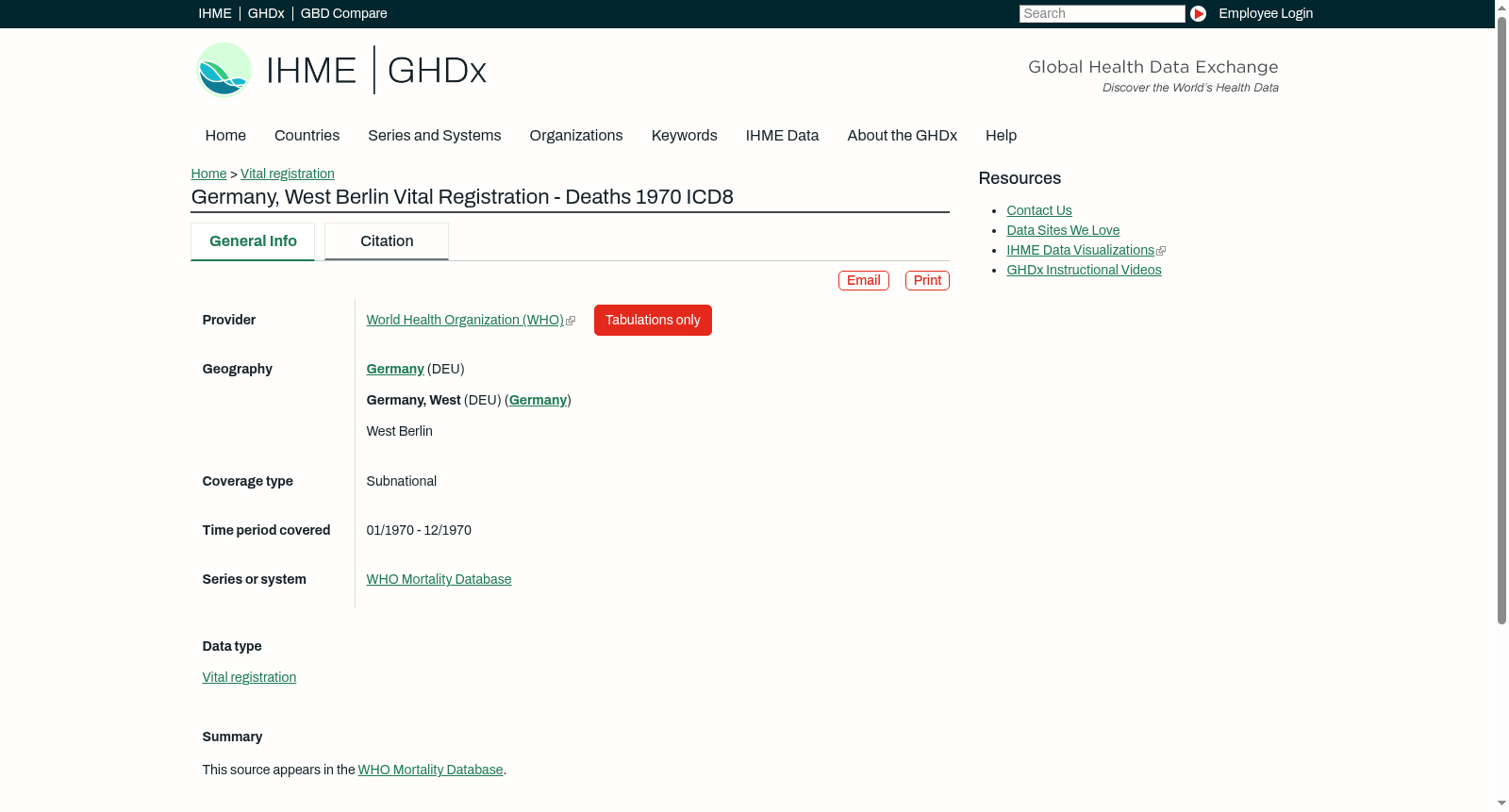This screenshot has width=1509, height=812.
Task: Open GBD Compare in top bar
Action: click(x=343, y=13)
